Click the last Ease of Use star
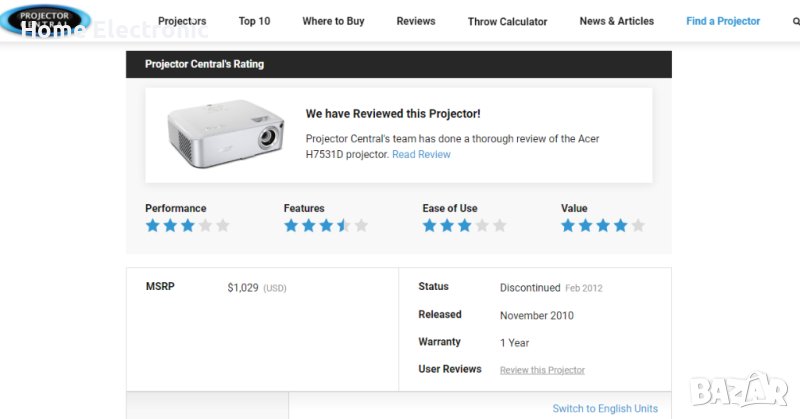The width and height of the screenshot is (800, 419). pos(499,226)
